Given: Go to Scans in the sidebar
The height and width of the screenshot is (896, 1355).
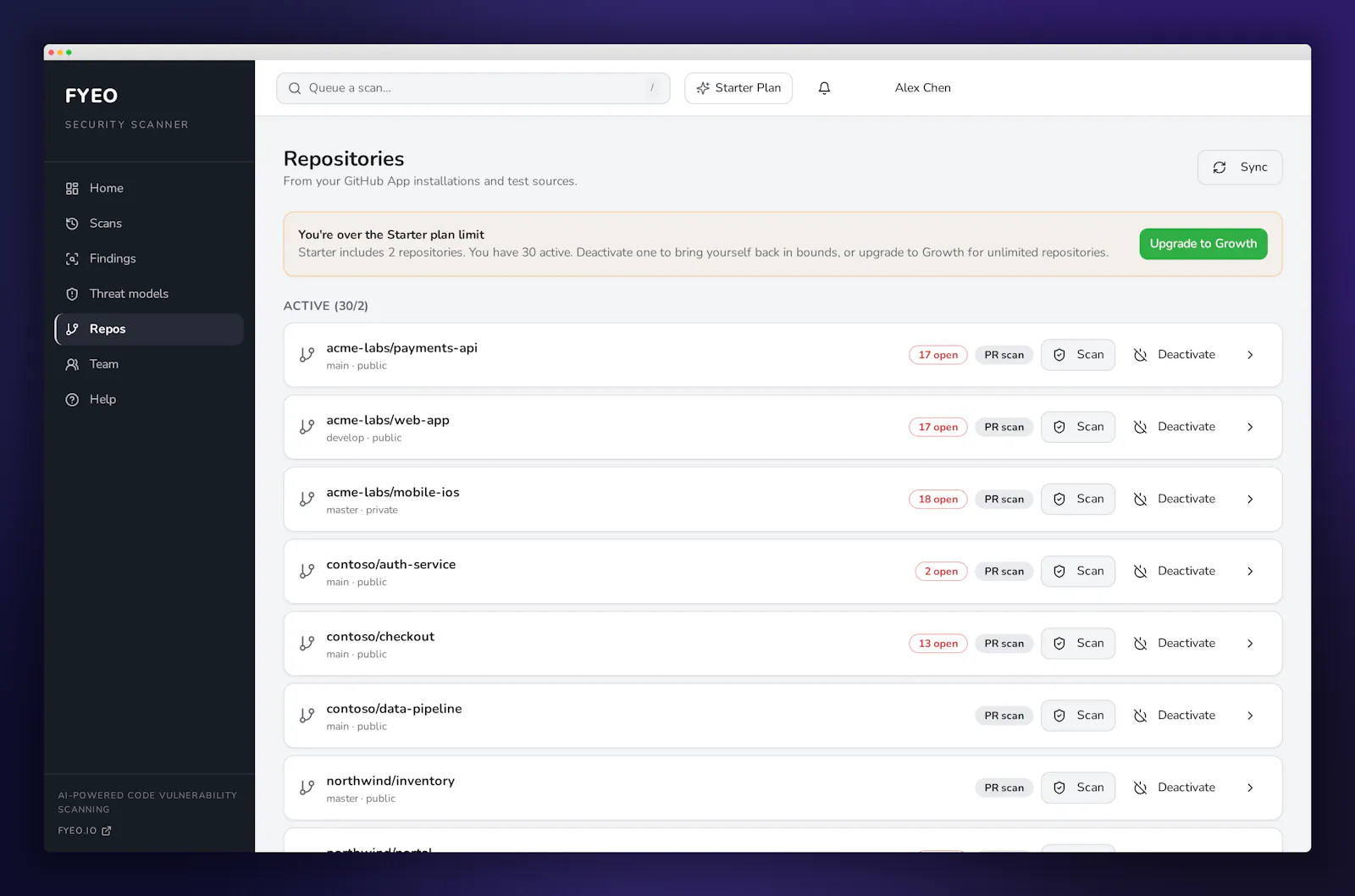Looking at the screenshot, I should [149, 224].
